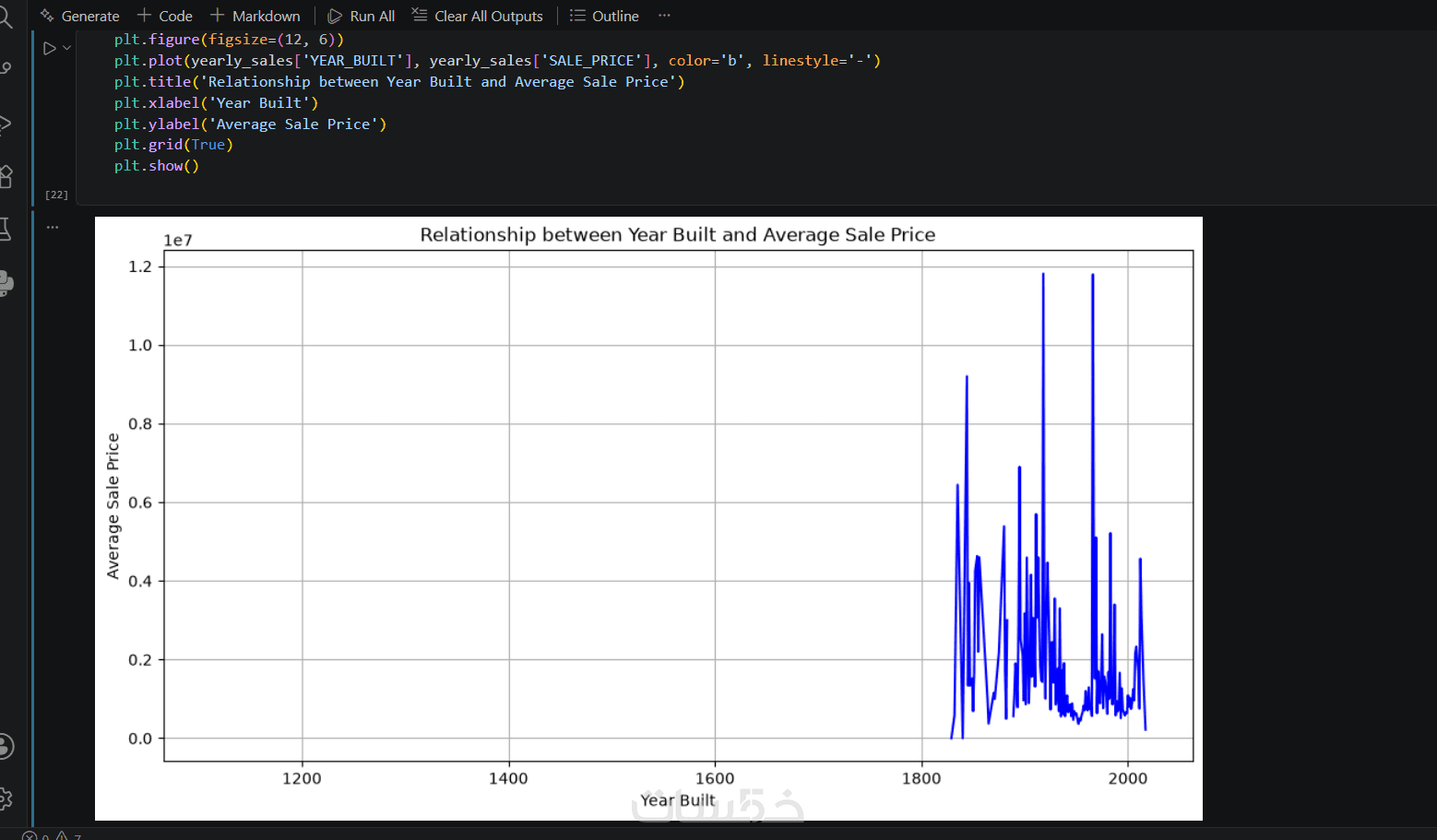The height and width of the screenshot is (840, 1437).
Task: Open the Extensions view icon
Action: [5, 176]
